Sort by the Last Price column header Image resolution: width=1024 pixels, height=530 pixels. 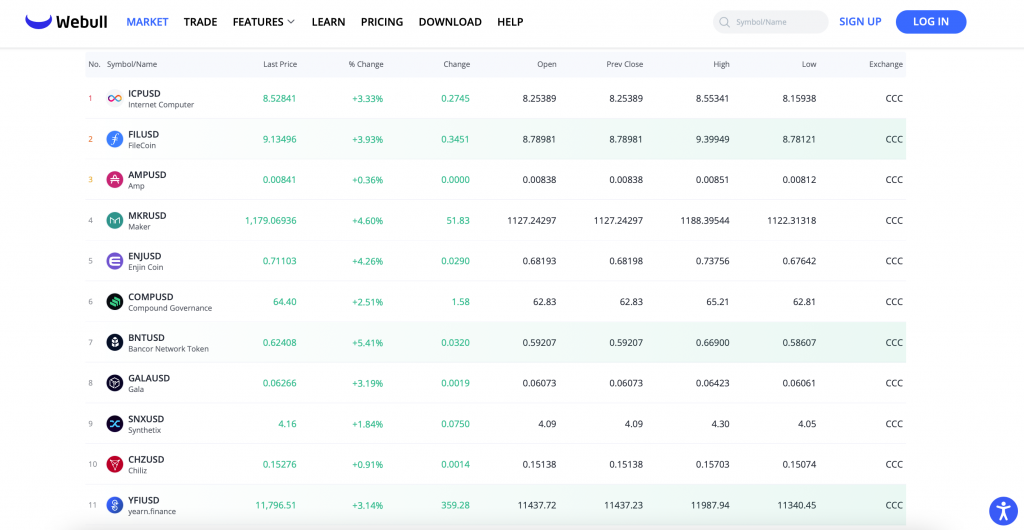(x=280, y=64)
